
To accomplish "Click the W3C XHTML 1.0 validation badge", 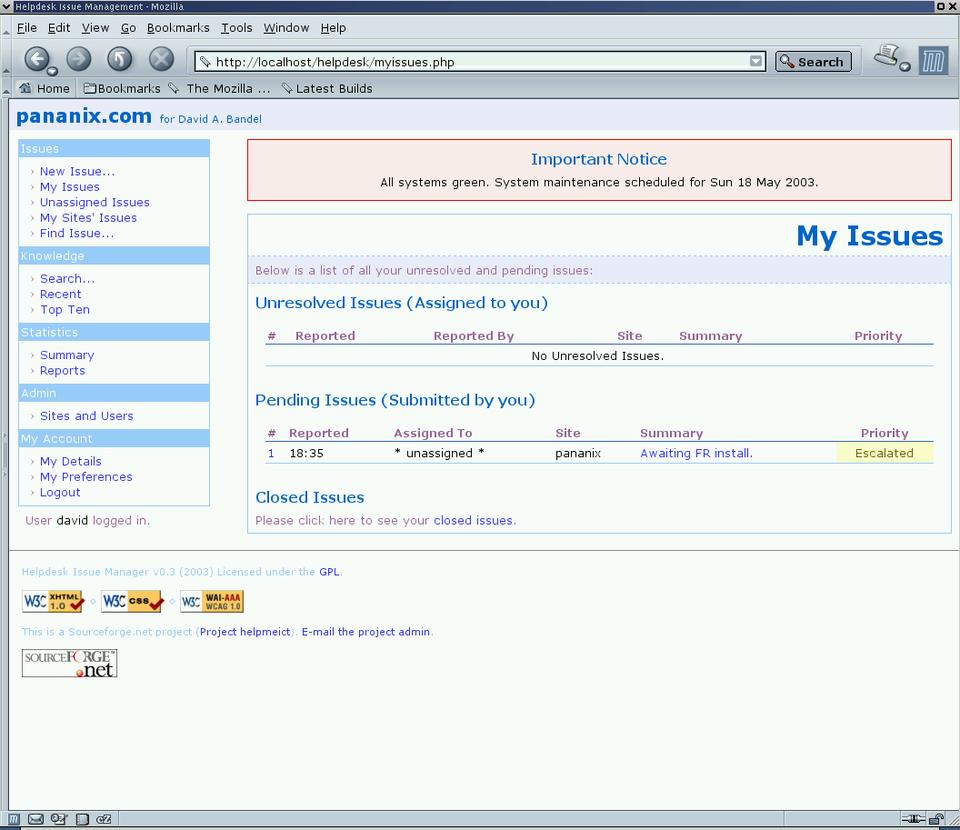I will [53, 602].
